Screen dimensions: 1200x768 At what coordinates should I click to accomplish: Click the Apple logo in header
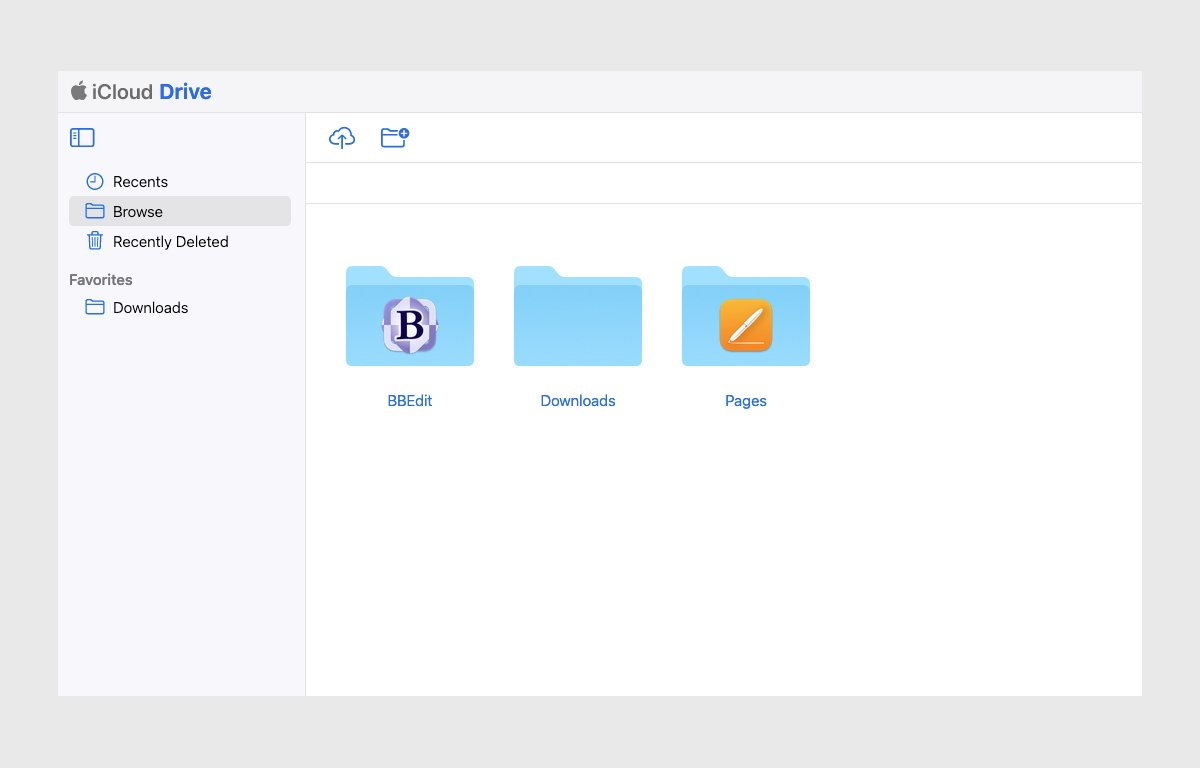pos(79,91)
